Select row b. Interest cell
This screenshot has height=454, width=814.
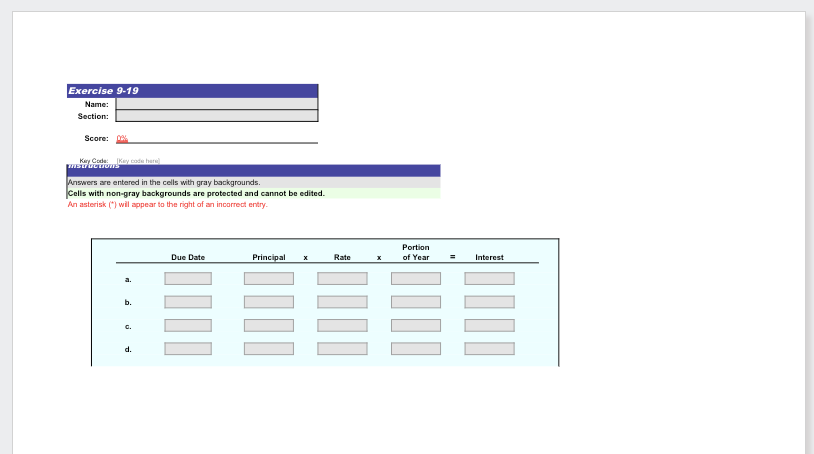(x=490, y=302)
